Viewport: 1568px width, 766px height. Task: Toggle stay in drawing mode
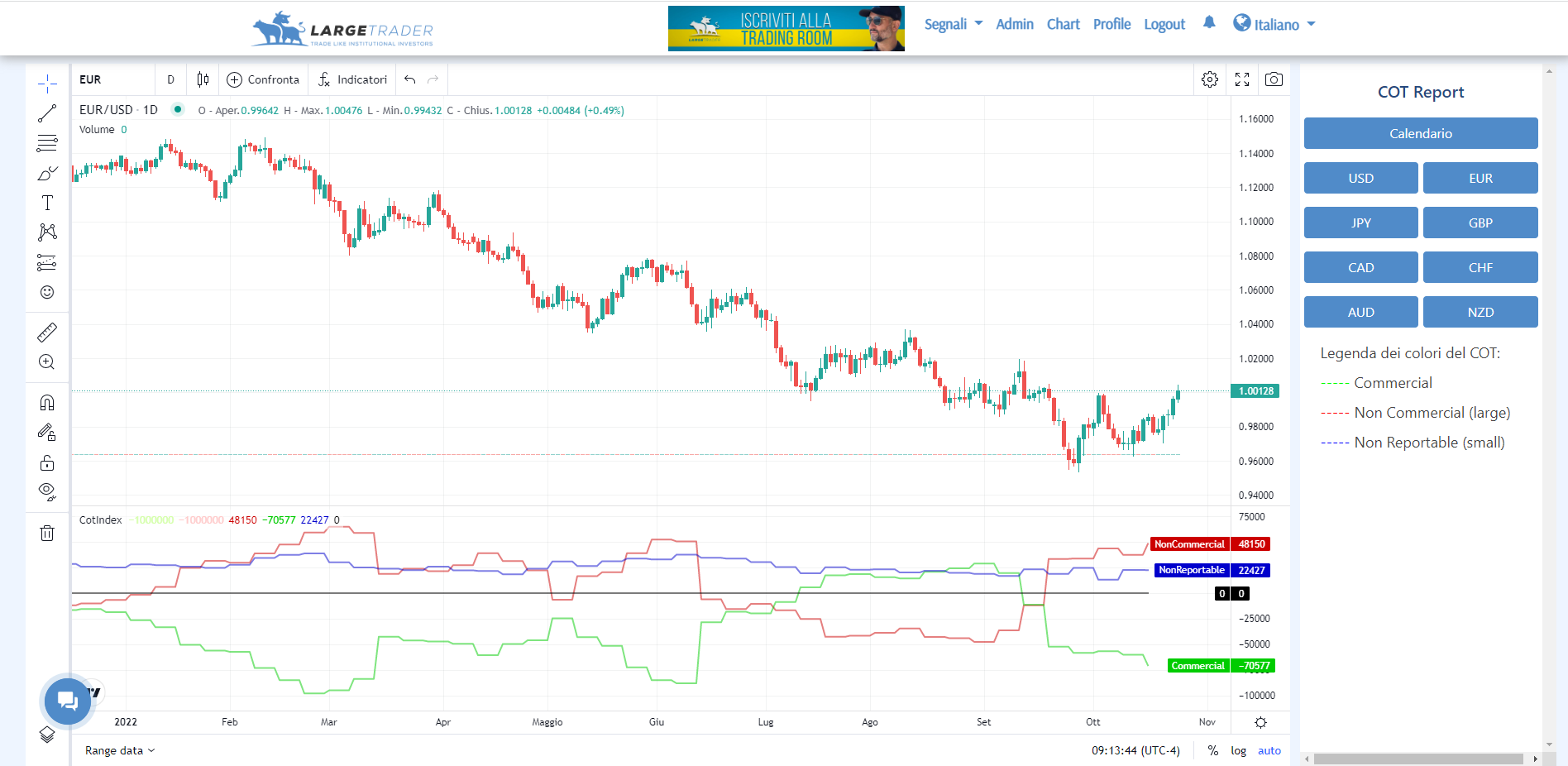pos(47,433)
